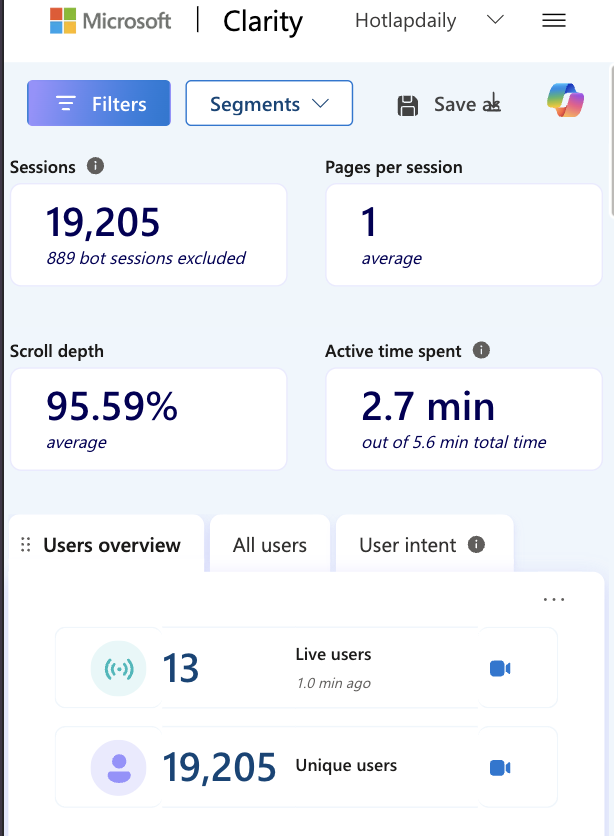Click the Save as button

449,104
